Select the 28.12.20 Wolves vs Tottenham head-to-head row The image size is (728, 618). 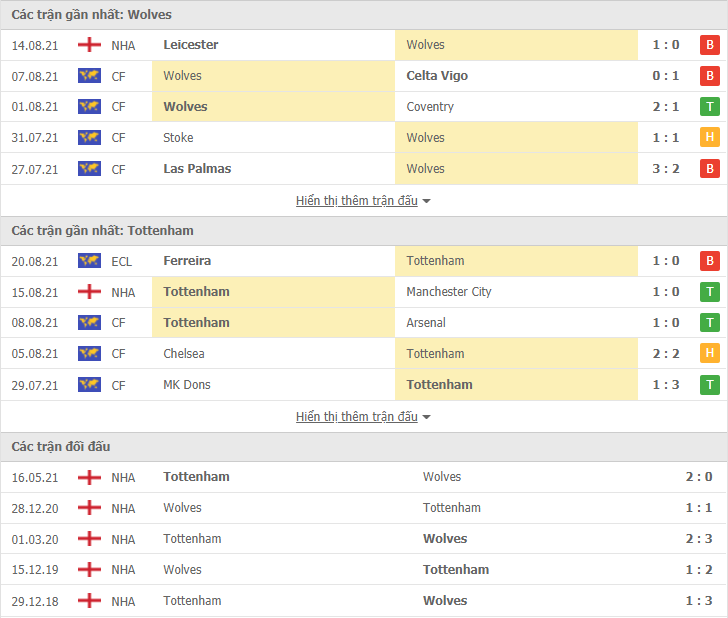(x=364, y=508)
